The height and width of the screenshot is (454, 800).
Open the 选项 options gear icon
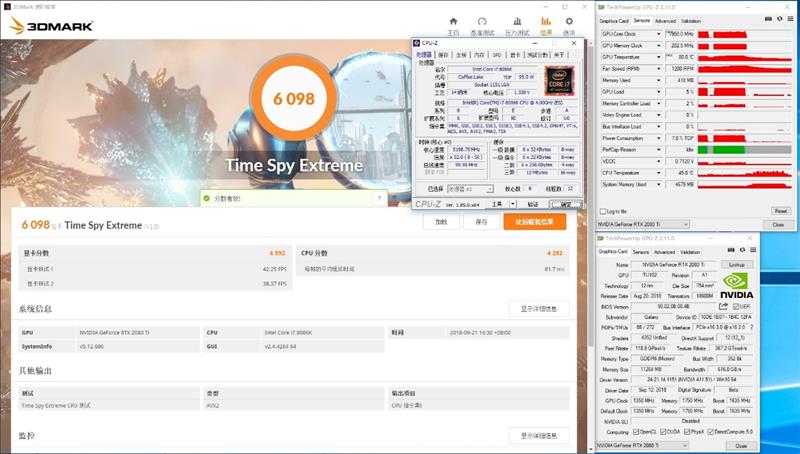569,21
